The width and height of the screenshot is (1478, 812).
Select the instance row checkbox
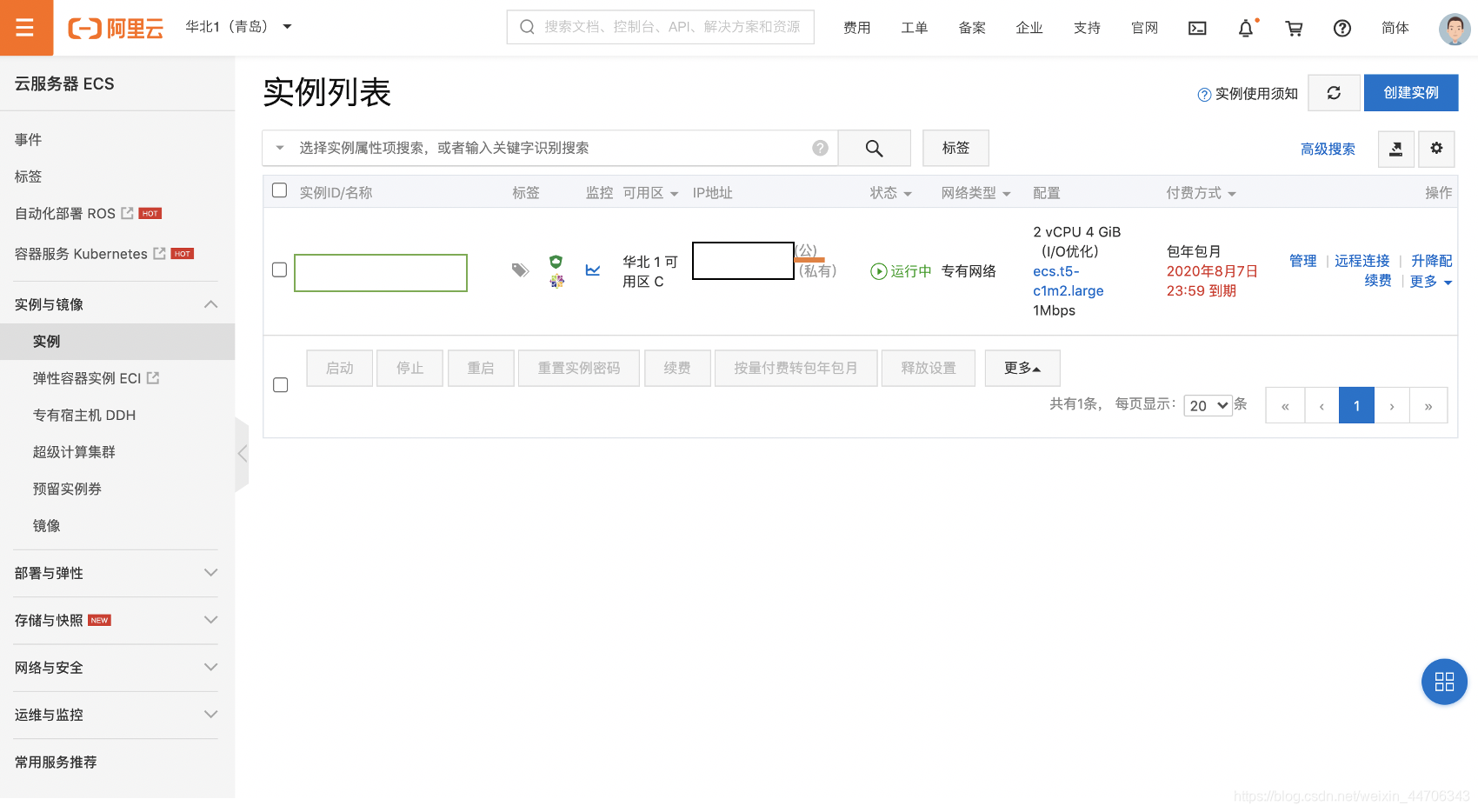(x=279, y=270)
